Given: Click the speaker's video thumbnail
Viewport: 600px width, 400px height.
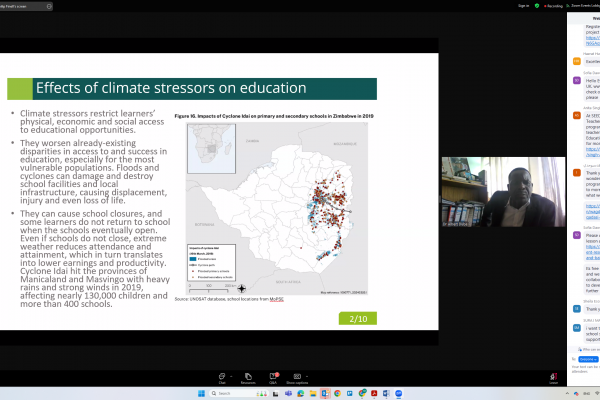Looking at the screenshot, I should point(503,191).
